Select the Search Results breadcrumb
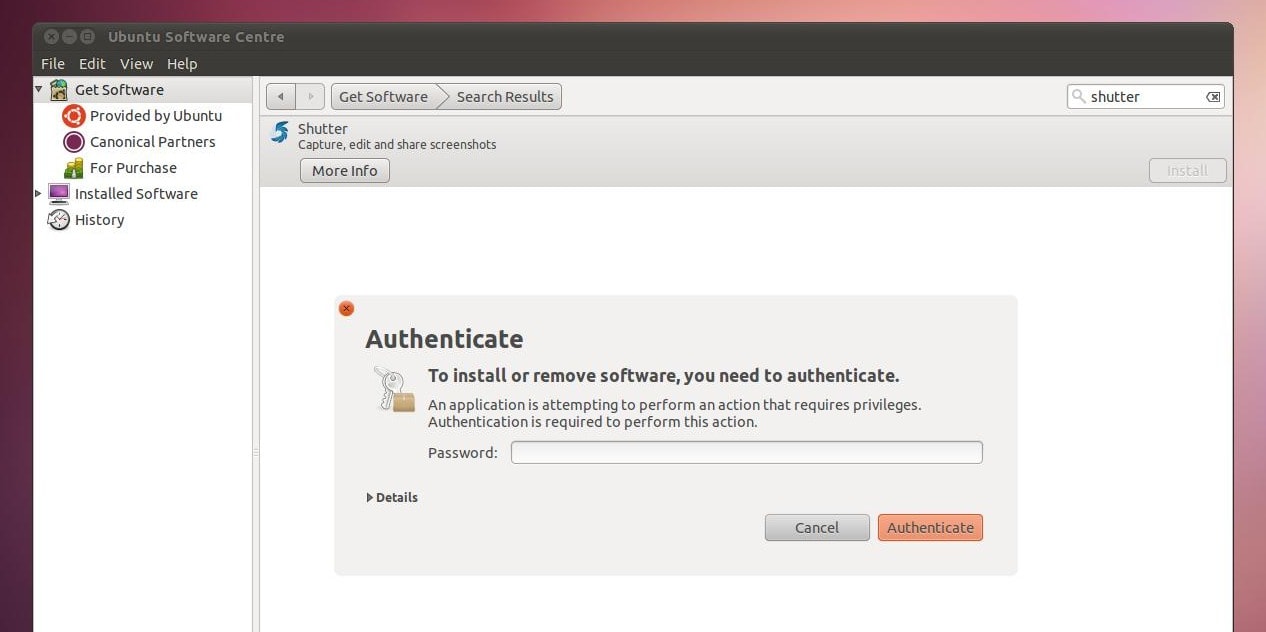1266x632 pixels. pyautogui.click(x=504, y=97)
